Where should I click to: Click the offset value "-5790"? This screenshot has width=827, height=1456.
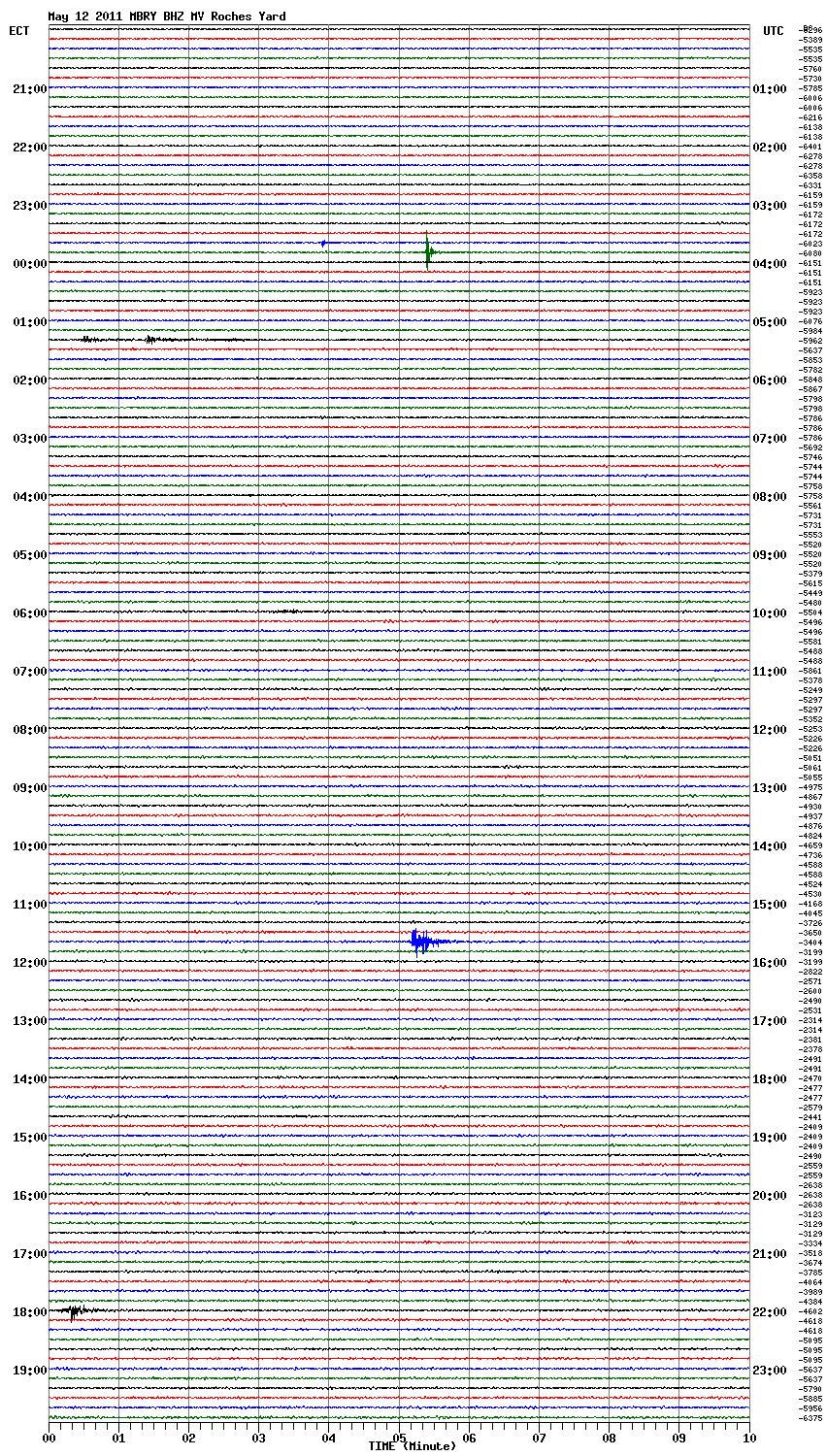[810, 1389]
